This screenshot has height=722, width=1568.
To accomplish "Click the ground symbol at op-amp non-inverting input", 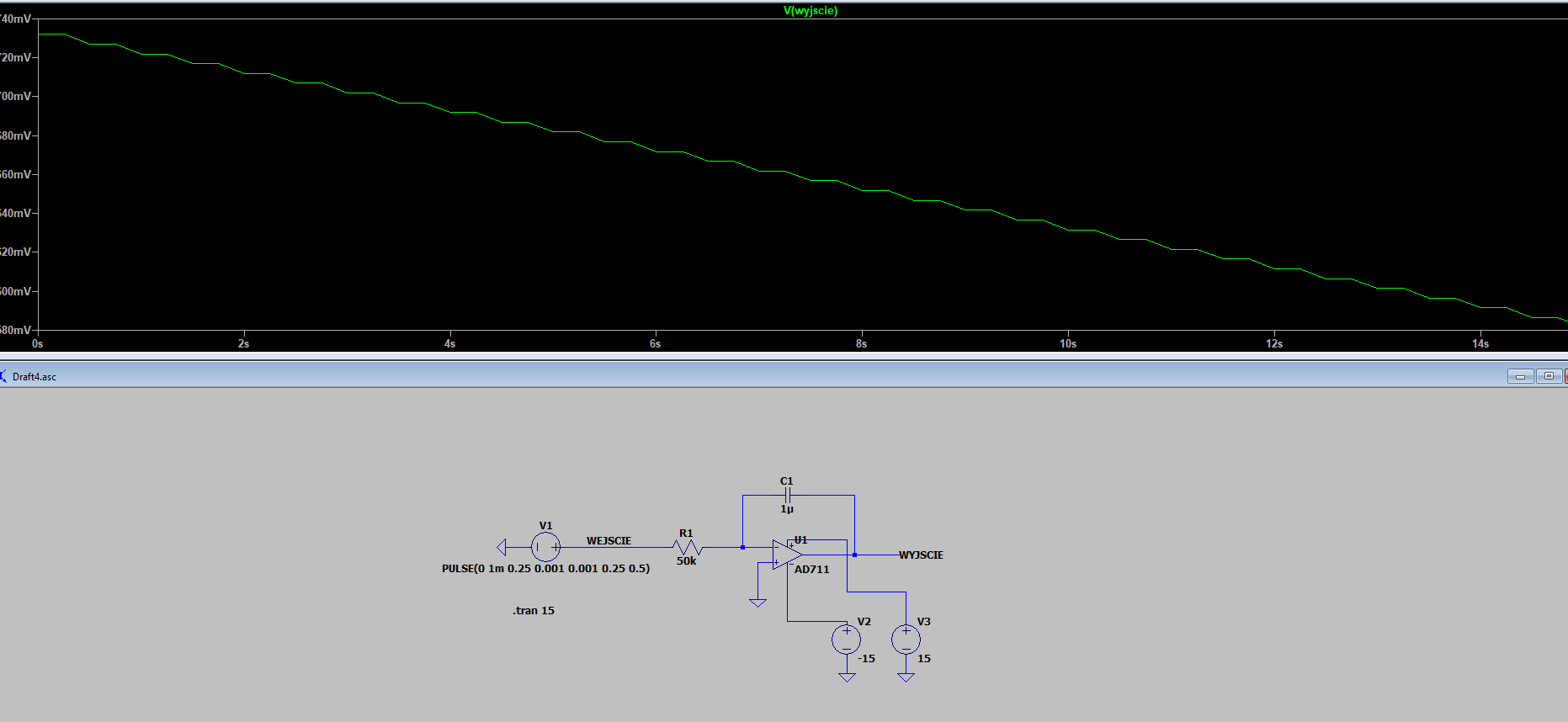I will pos(757,603).
